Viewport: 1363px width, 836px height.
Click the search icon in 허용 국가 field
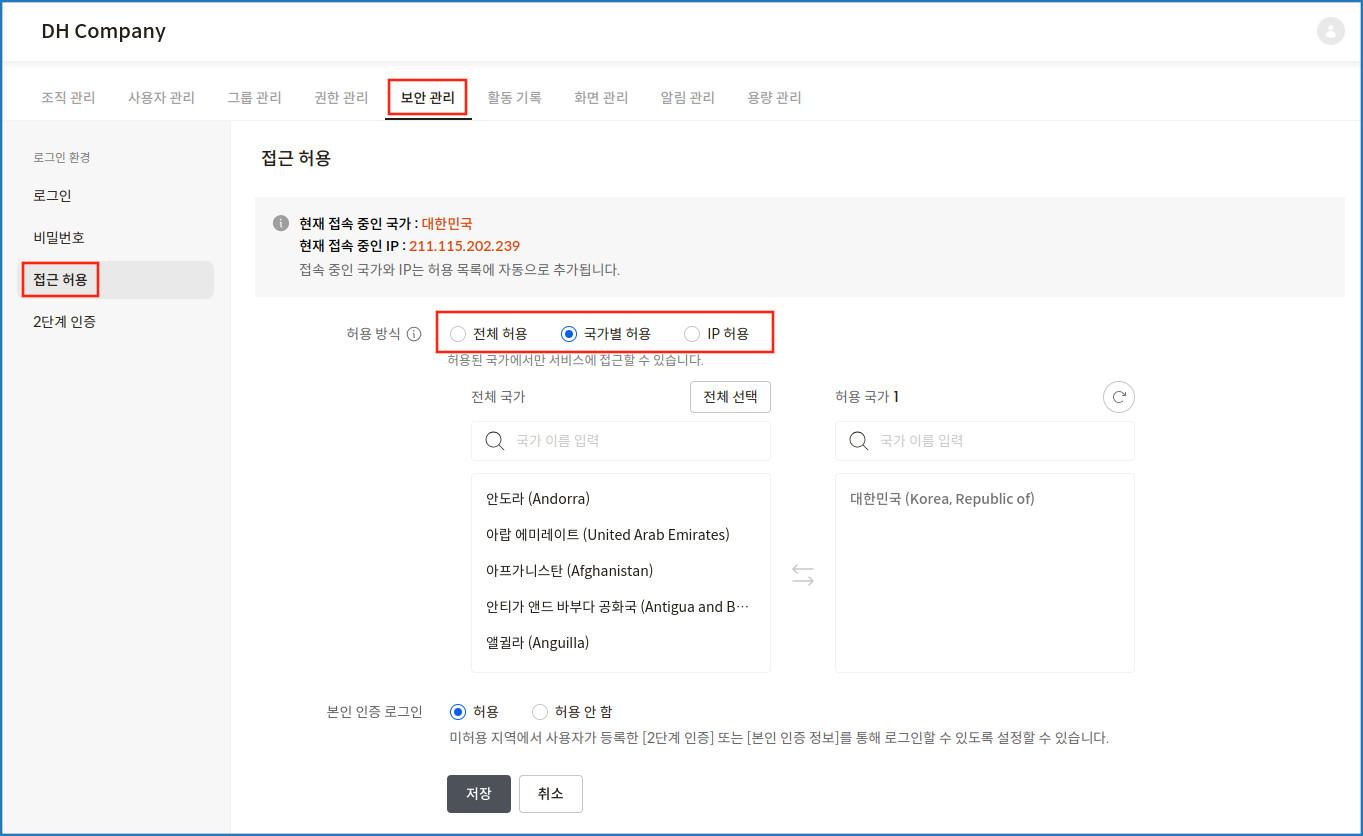(x=858, y=441)
